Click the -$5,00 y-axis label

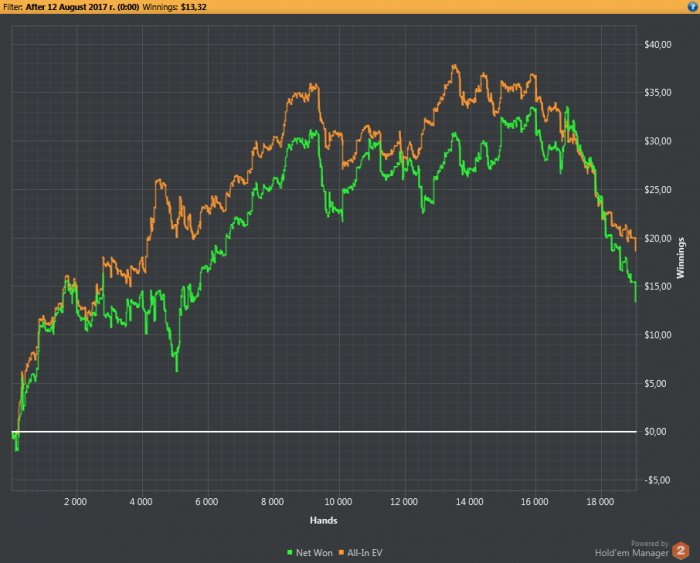[x=660, y=480]
